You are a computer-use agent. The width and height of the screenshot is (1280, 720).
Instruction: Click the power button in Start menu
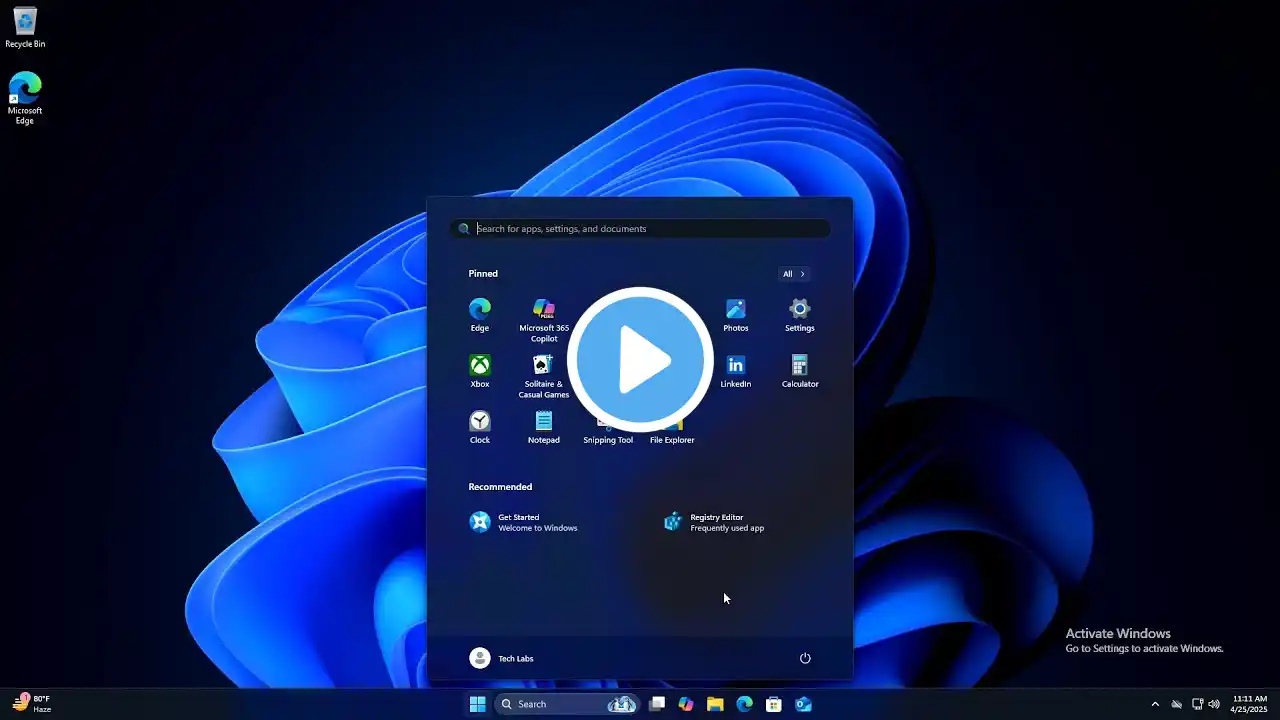pos(805,658)
